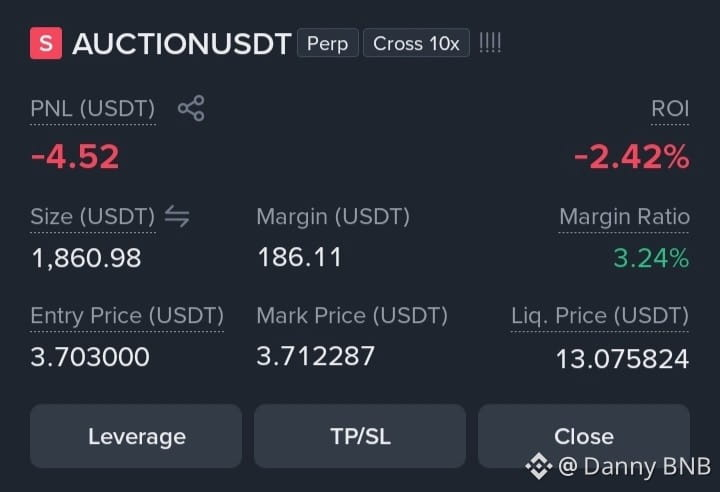Toggle the Size unit swap arrows
This screenshot has height=492, width=720.
coord(177,216)
